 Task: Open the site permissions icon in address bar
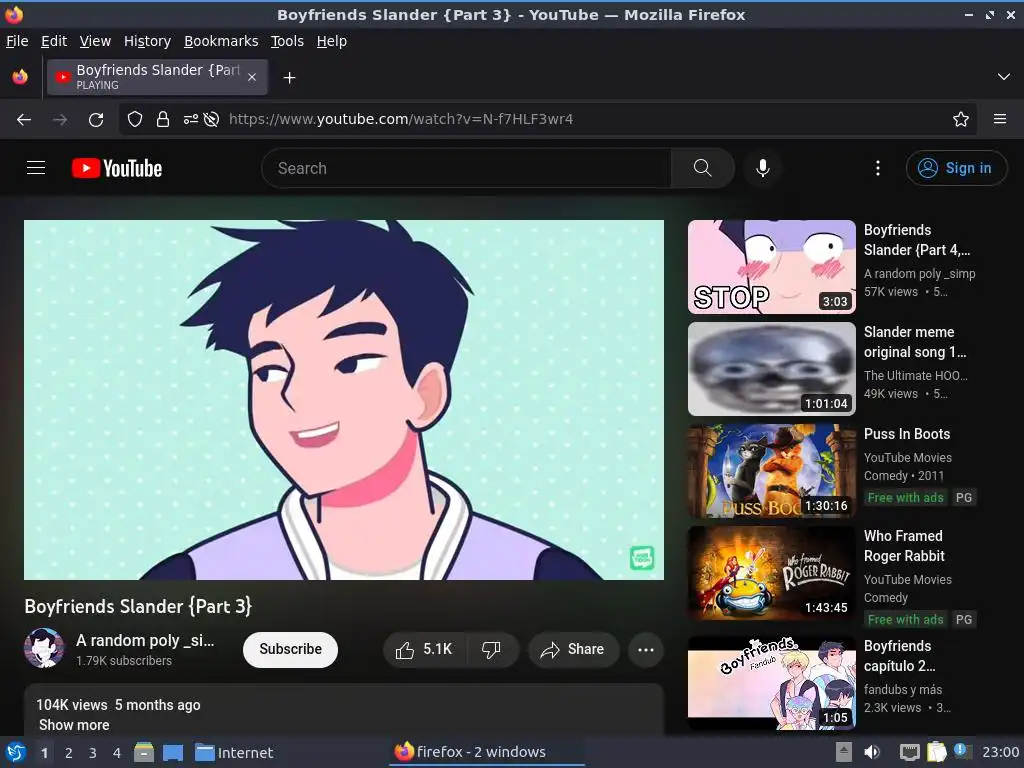pos(191,120)
